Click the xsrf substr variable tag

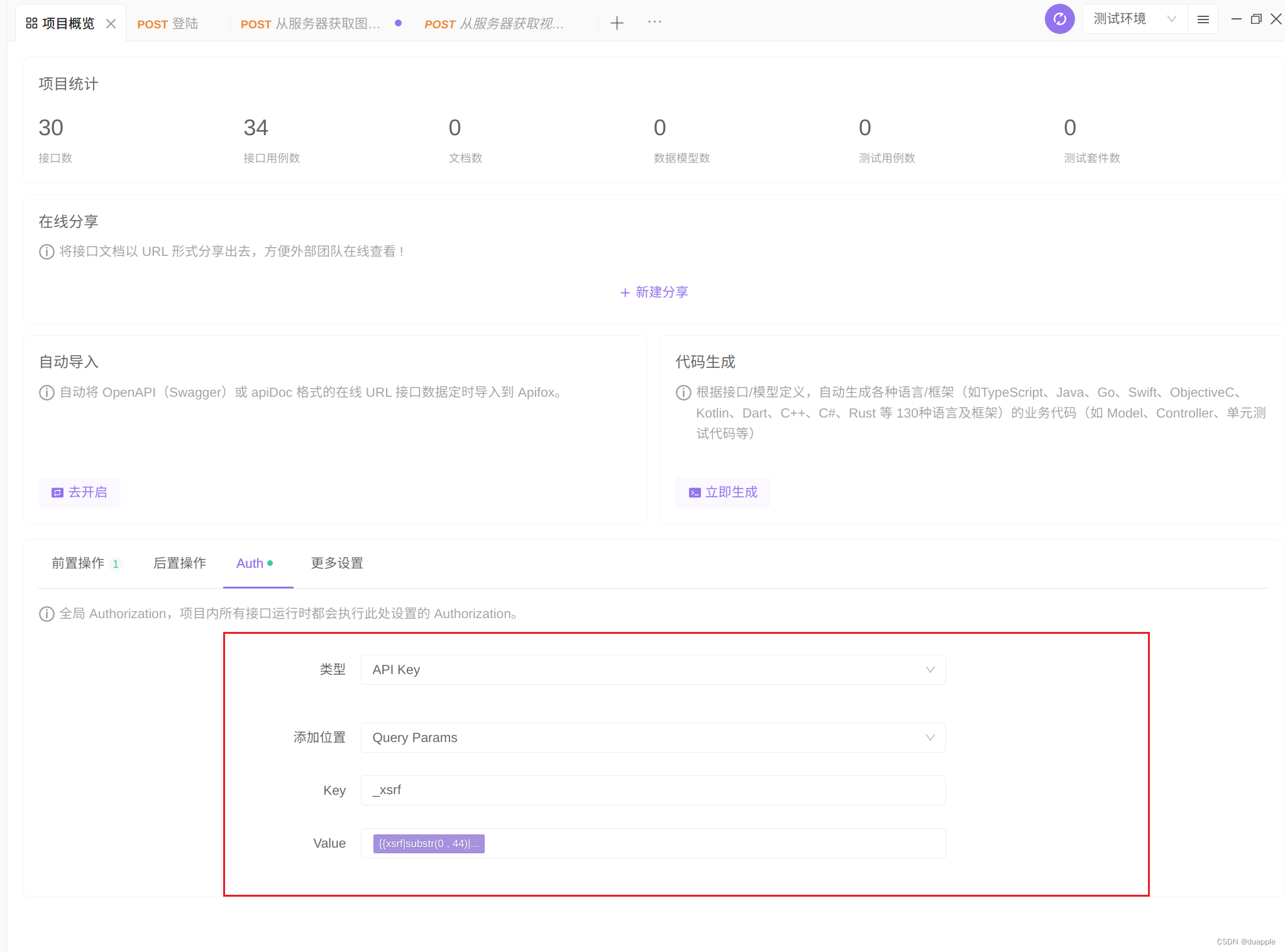[x=429, y=844]
